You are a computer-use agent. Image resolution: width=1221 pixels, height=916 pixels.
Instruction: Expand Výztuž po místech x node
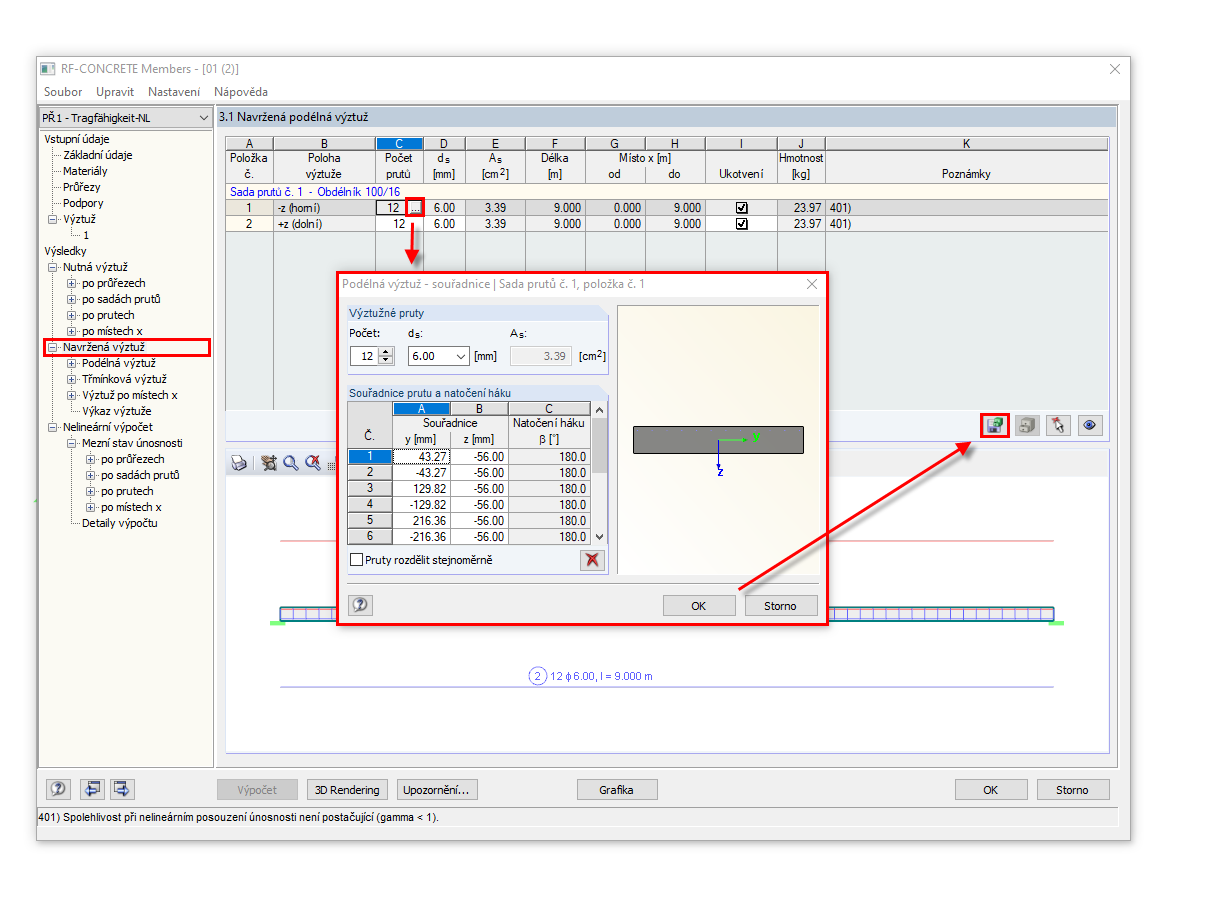pyautogui.click(x=72, y=395)
